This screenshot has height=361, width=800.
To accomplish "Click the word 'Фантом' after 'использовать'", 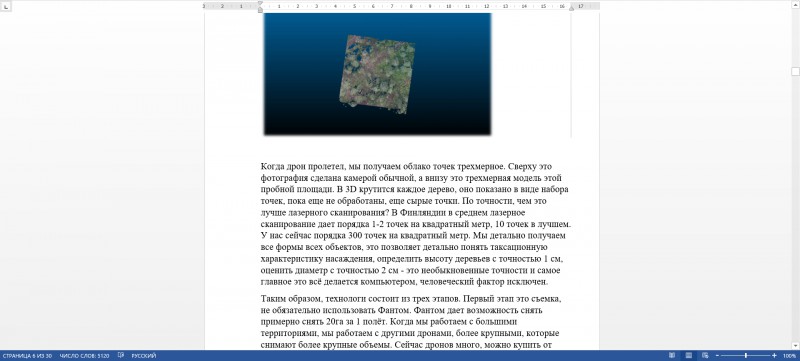I will coord(394,310).
